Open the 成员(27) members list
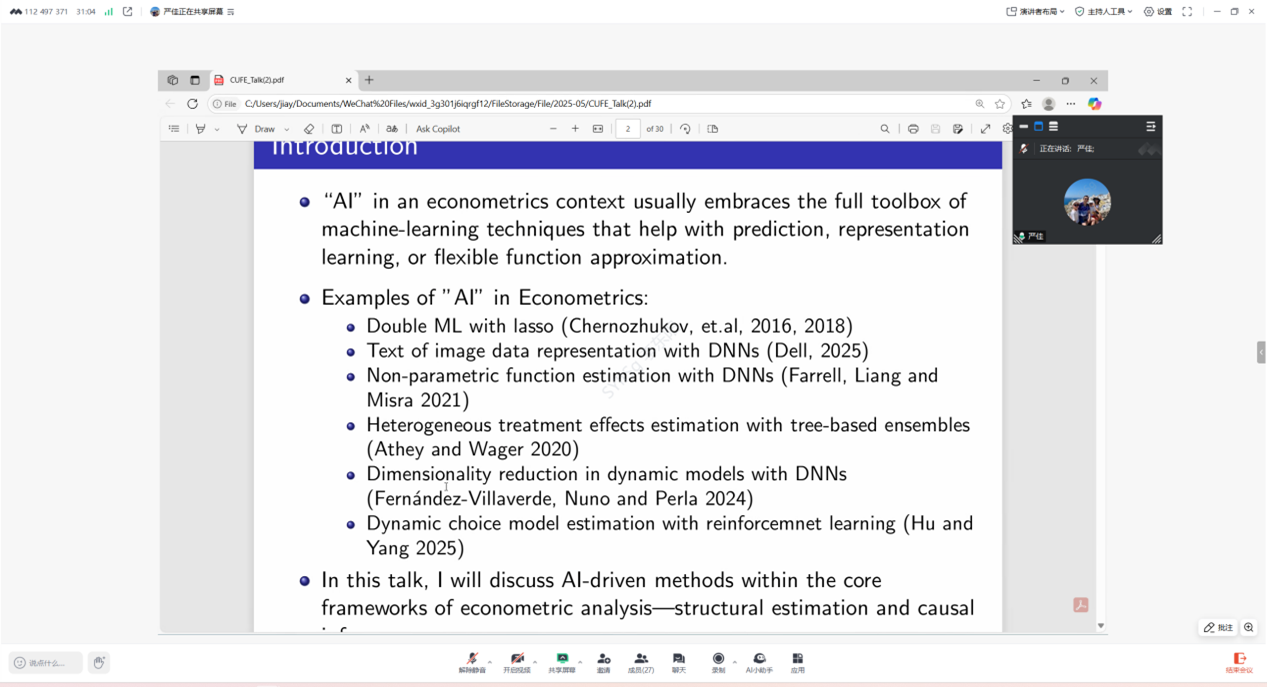1267x687 pixels. click(641, 662)
